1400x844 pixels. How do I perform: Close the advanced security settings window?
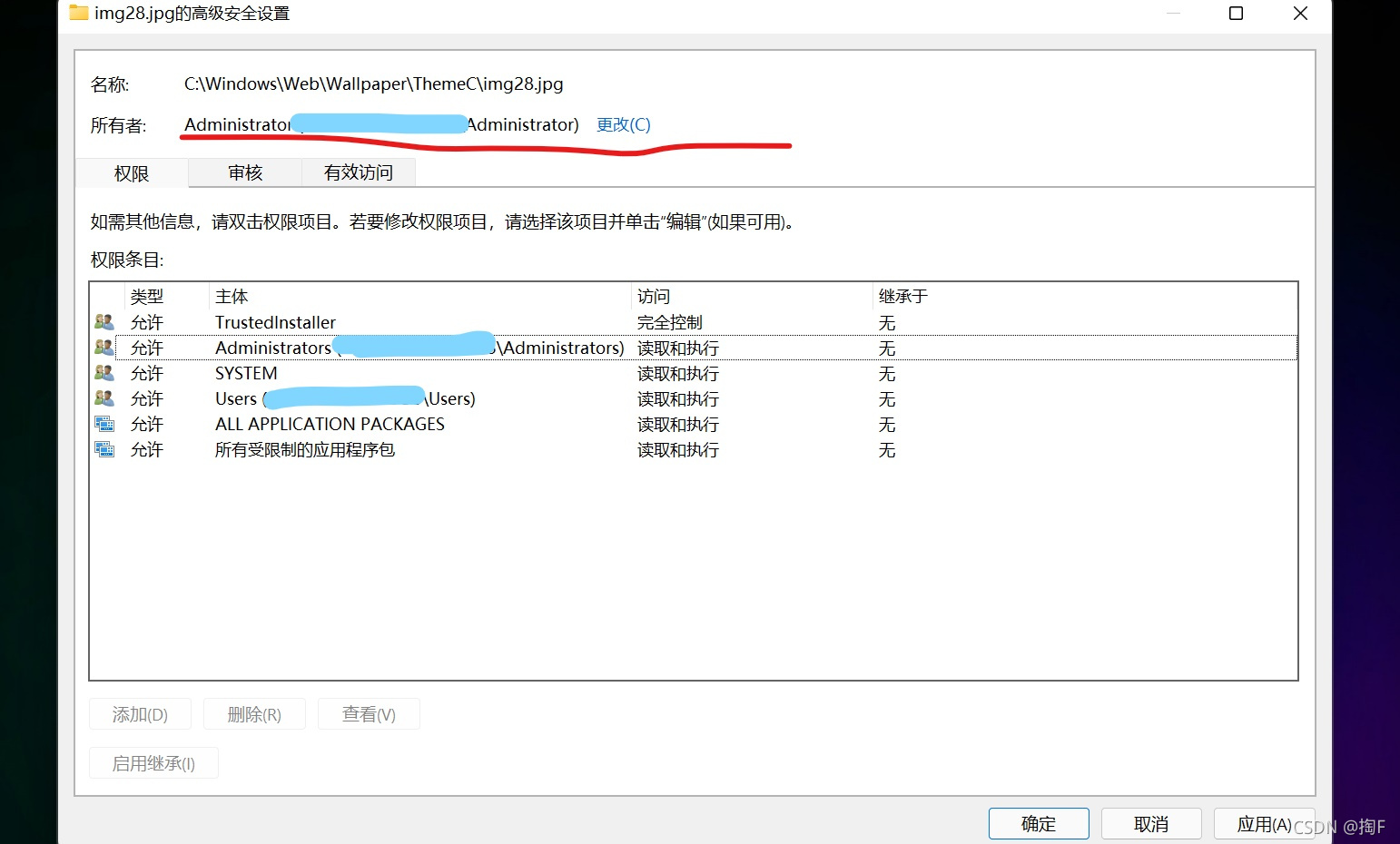1300,13
